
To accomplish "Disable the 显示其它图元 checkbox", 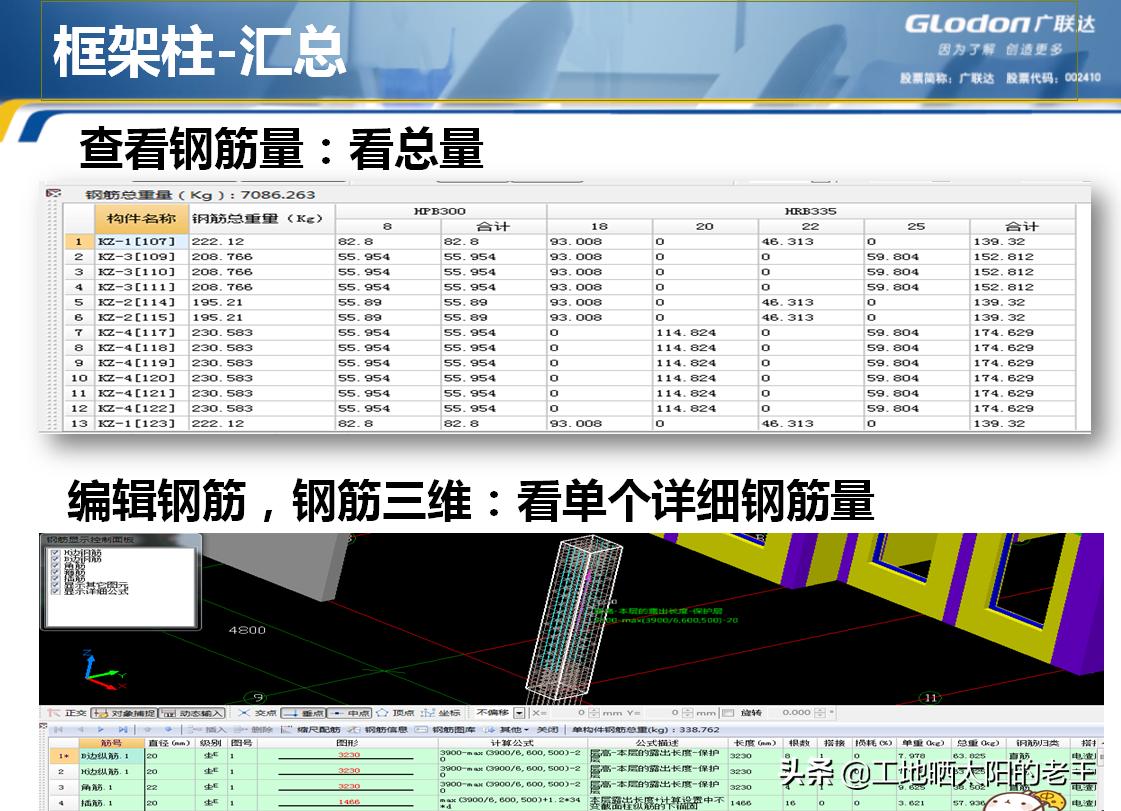I will point(55,585).
